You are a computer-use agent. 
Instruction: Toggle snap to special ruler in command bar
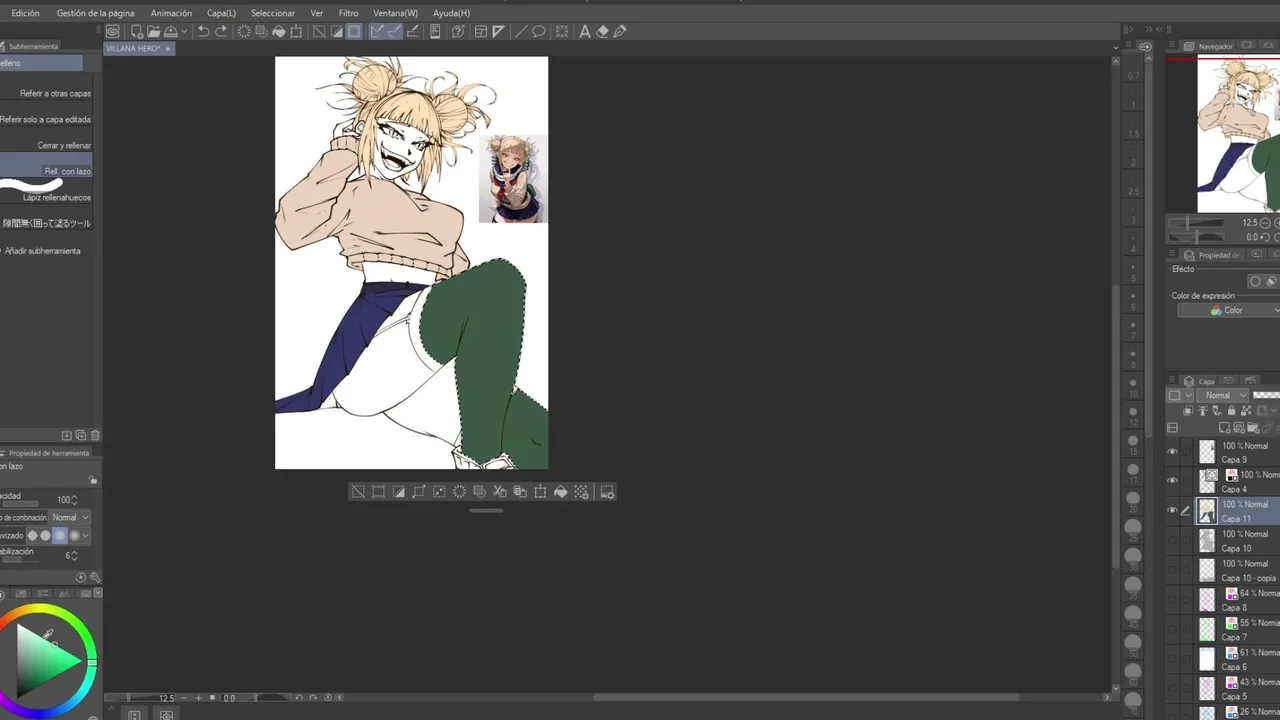pos(395,31)
